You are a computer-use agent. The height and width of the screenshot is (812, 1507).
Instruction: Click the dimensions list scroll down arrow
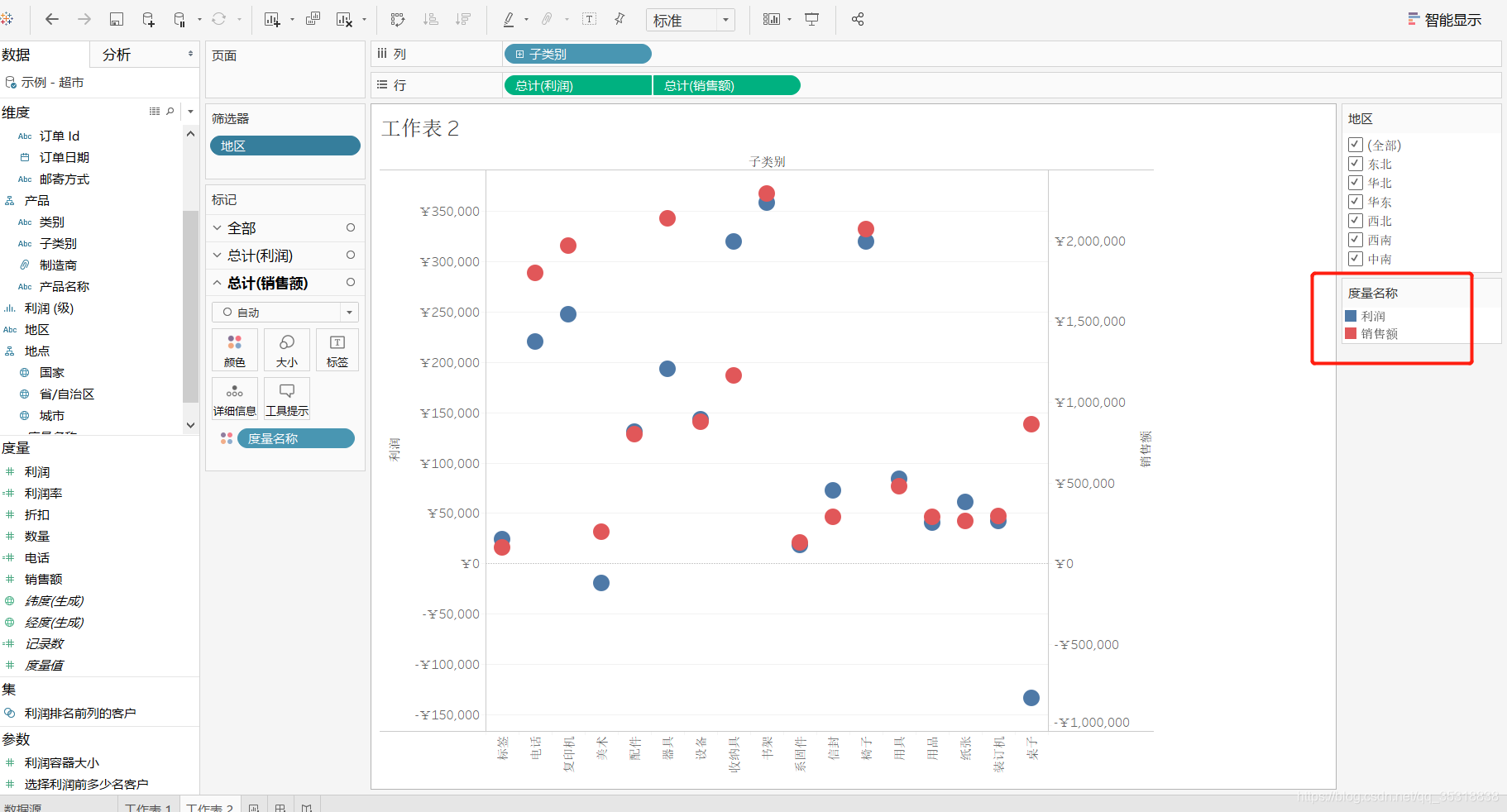click(190, 425)
